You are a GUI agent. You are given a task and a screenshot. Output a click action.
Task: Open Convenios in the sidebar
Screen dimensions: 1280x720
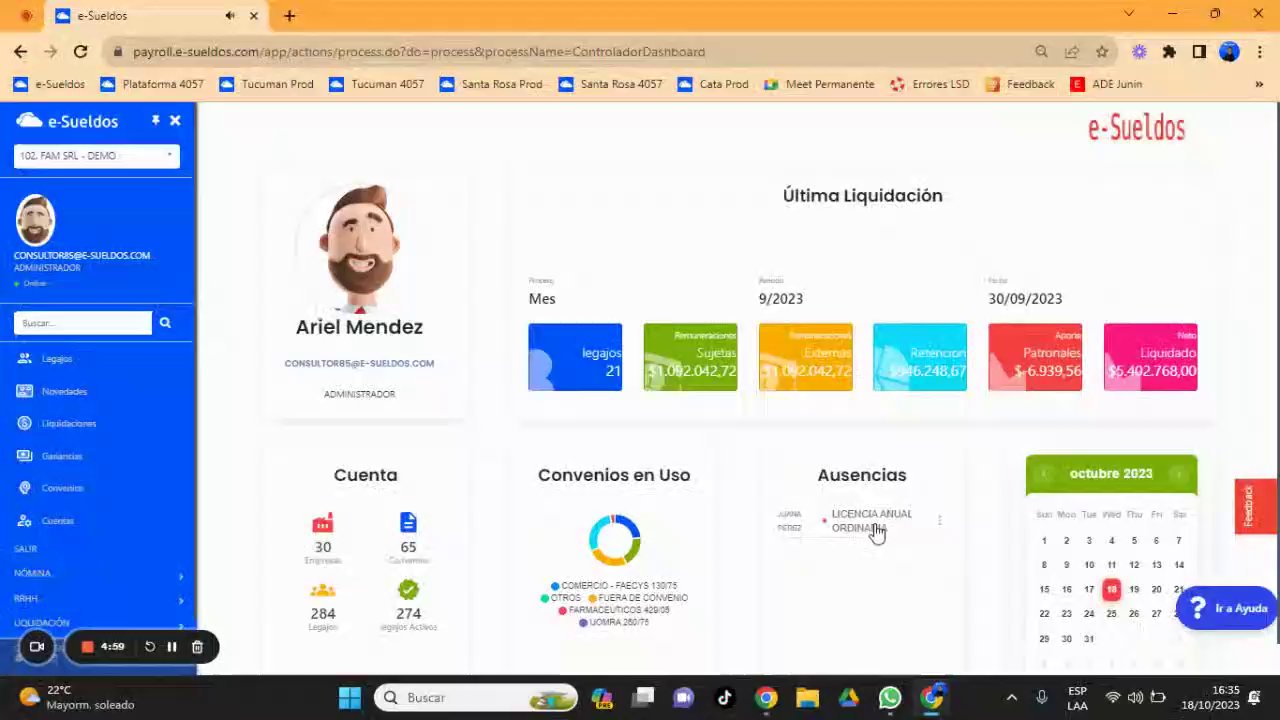click(62, 488)
